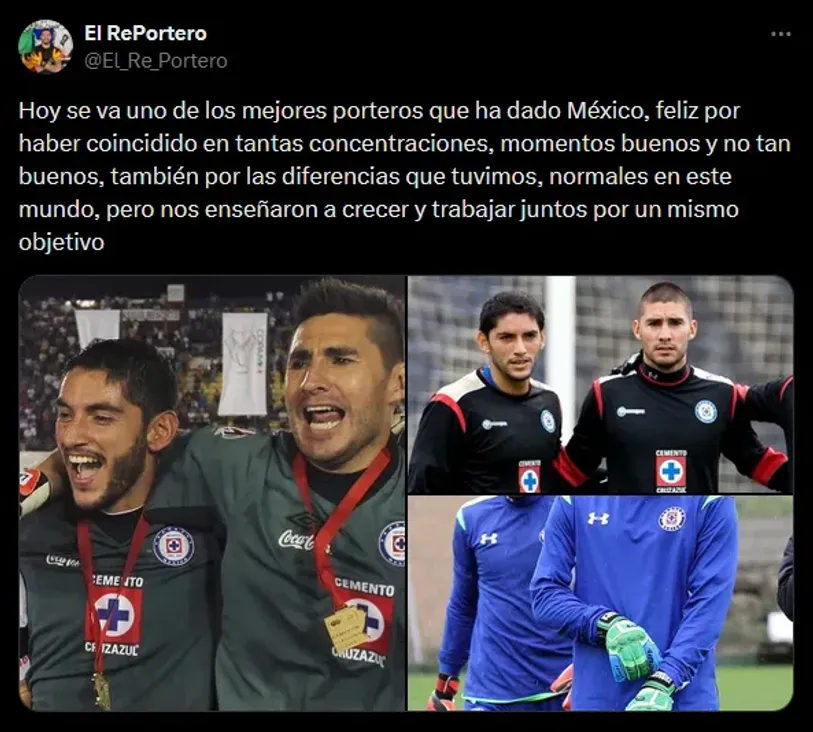Open the bottom-right photo of blue jerseys
Viewport: 813px width, 732px height.
(x=600, y=603)
